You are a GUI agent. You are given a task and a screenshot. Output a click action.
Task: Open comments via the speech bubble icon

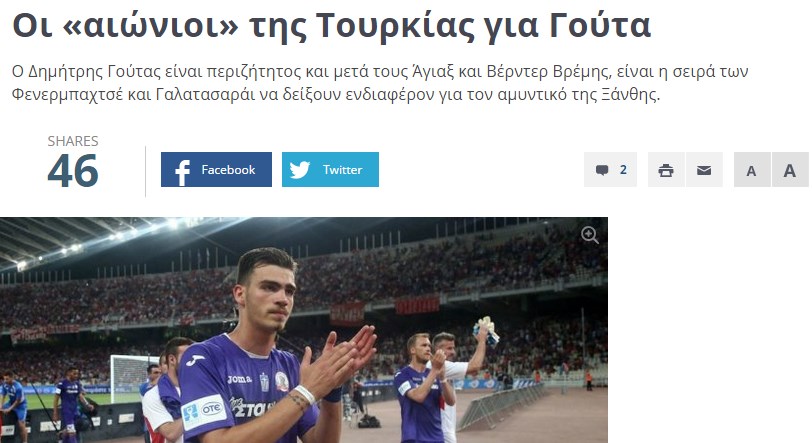[x=602, y=170]
